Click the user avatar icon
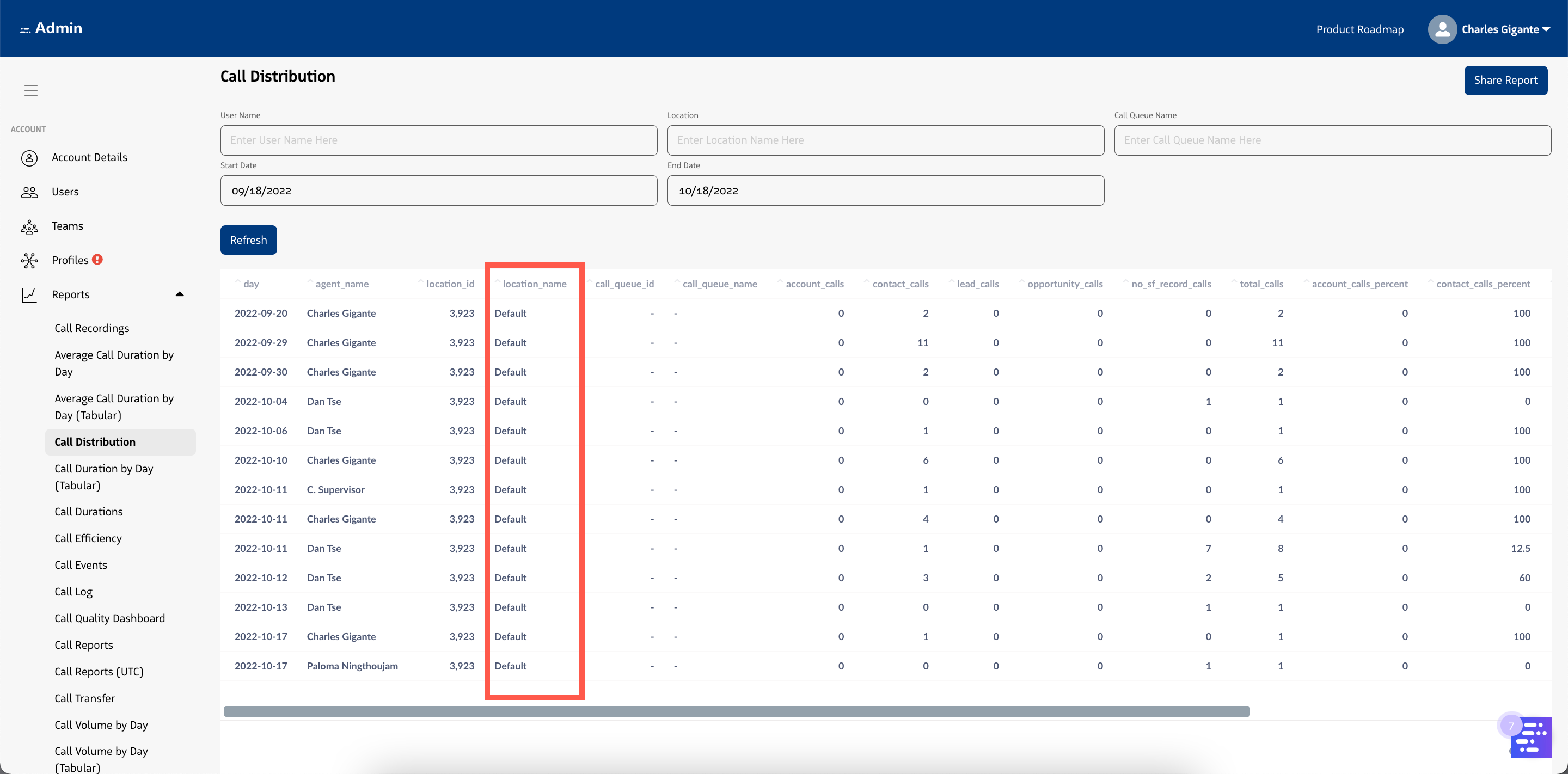Screen dimensions: 1568x774 (1442, 29)
